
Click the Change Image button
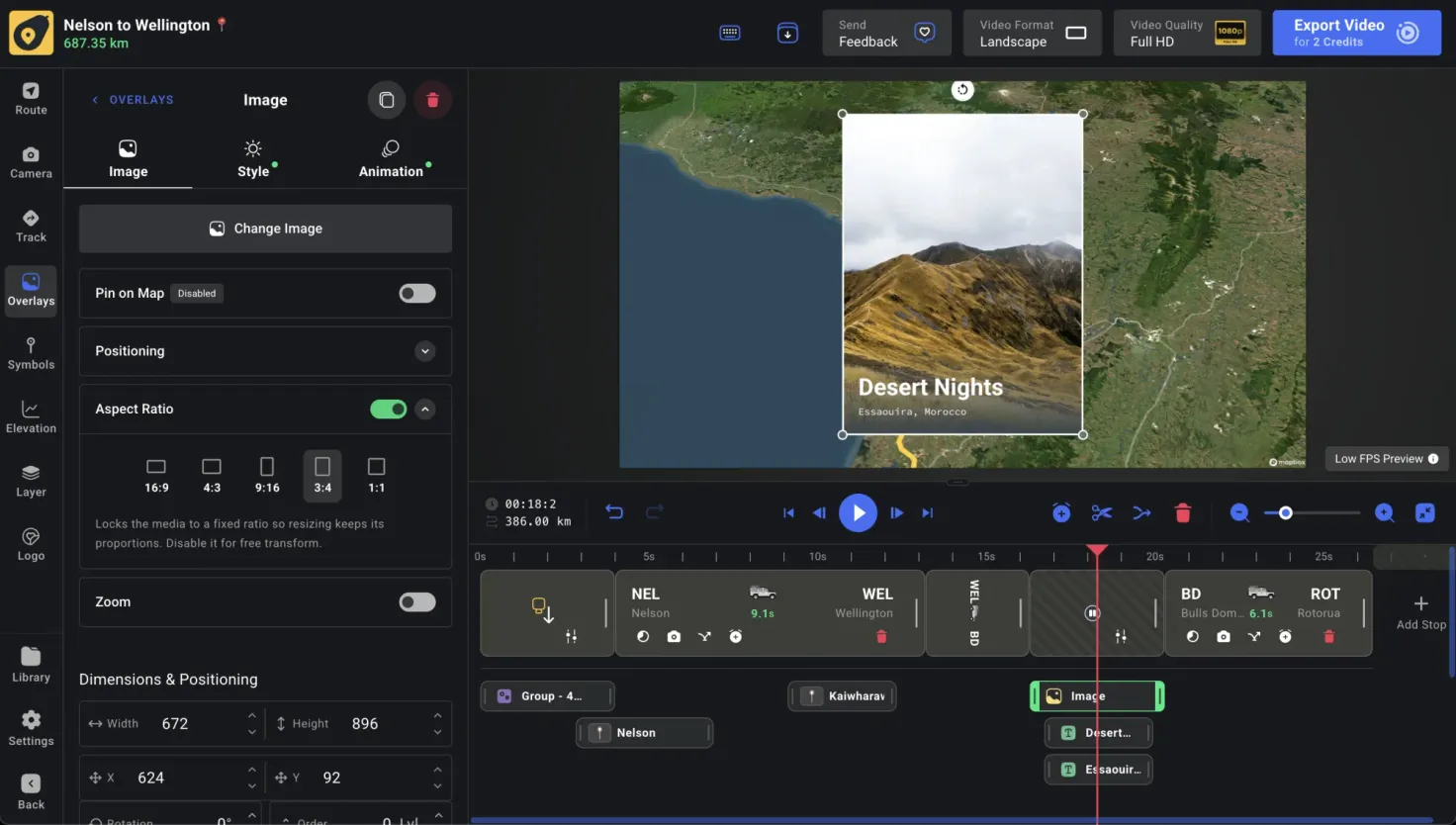(x=265, y=229)
